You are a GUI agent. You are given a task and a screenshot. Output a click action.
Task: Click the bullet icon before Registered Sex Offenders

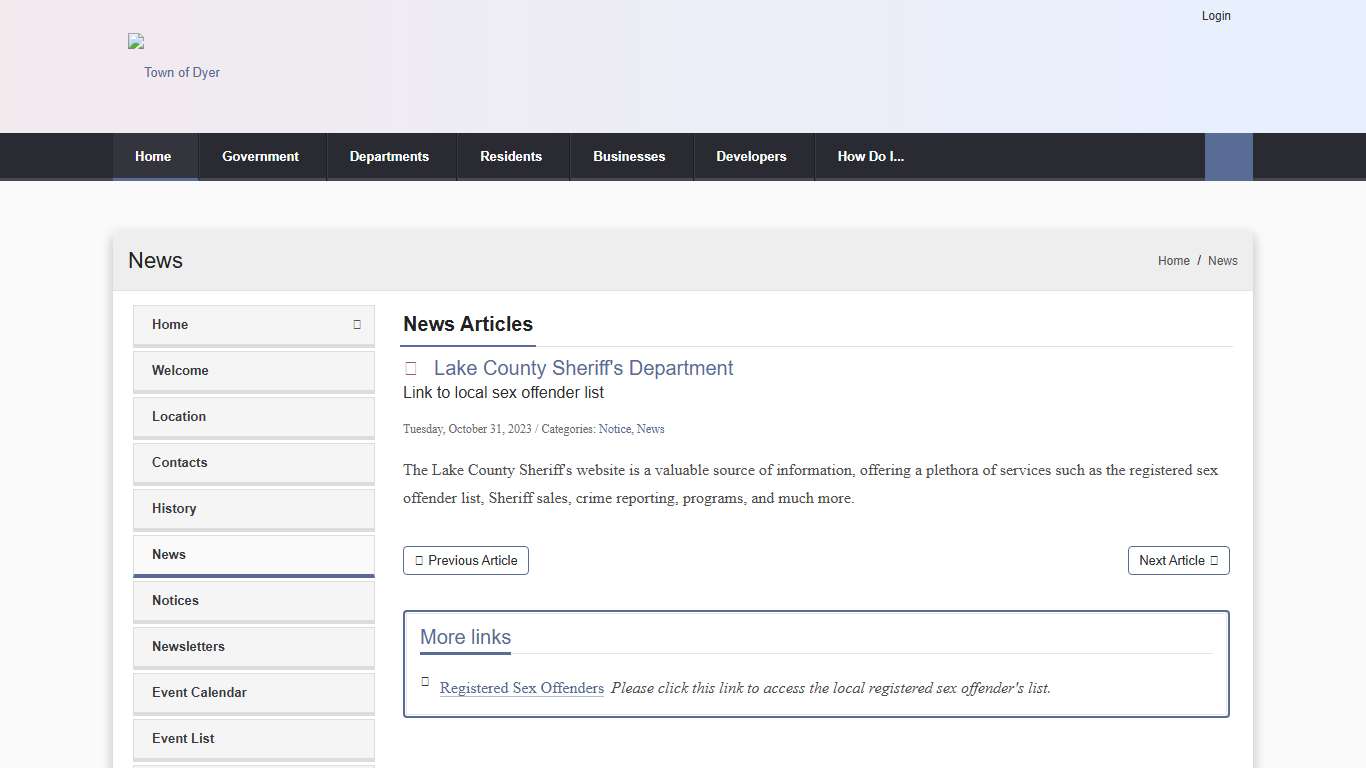pos(425,682)
